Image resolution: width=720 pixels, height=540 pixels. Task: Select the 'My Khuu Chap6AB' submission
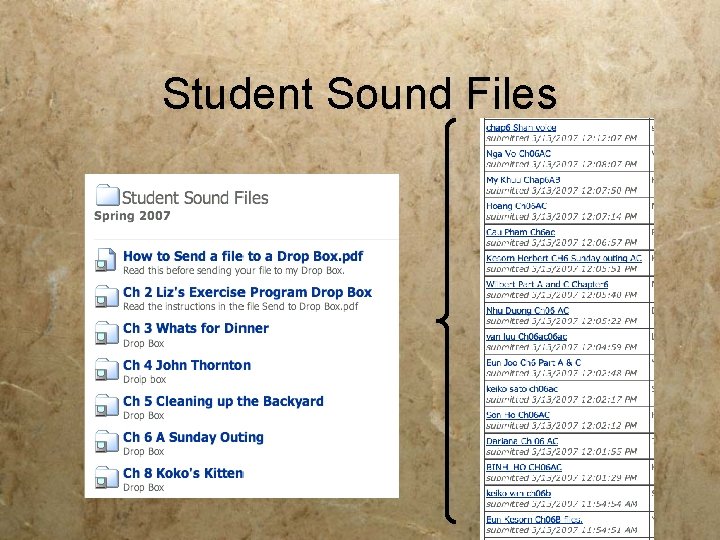[x=523, y=180]
